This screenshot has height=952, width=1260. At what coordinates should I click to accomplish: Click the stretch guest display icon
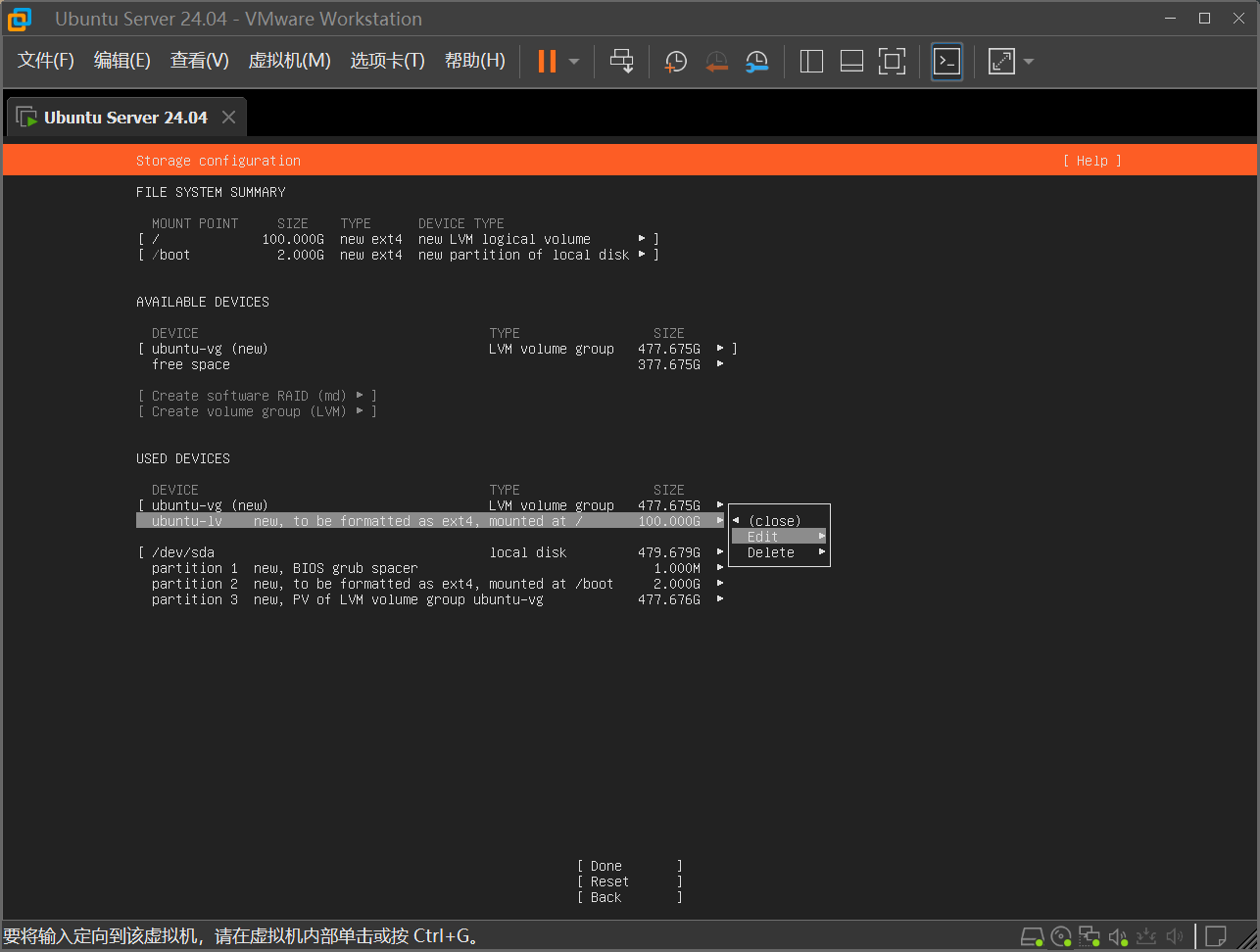tap(1001, 62)
